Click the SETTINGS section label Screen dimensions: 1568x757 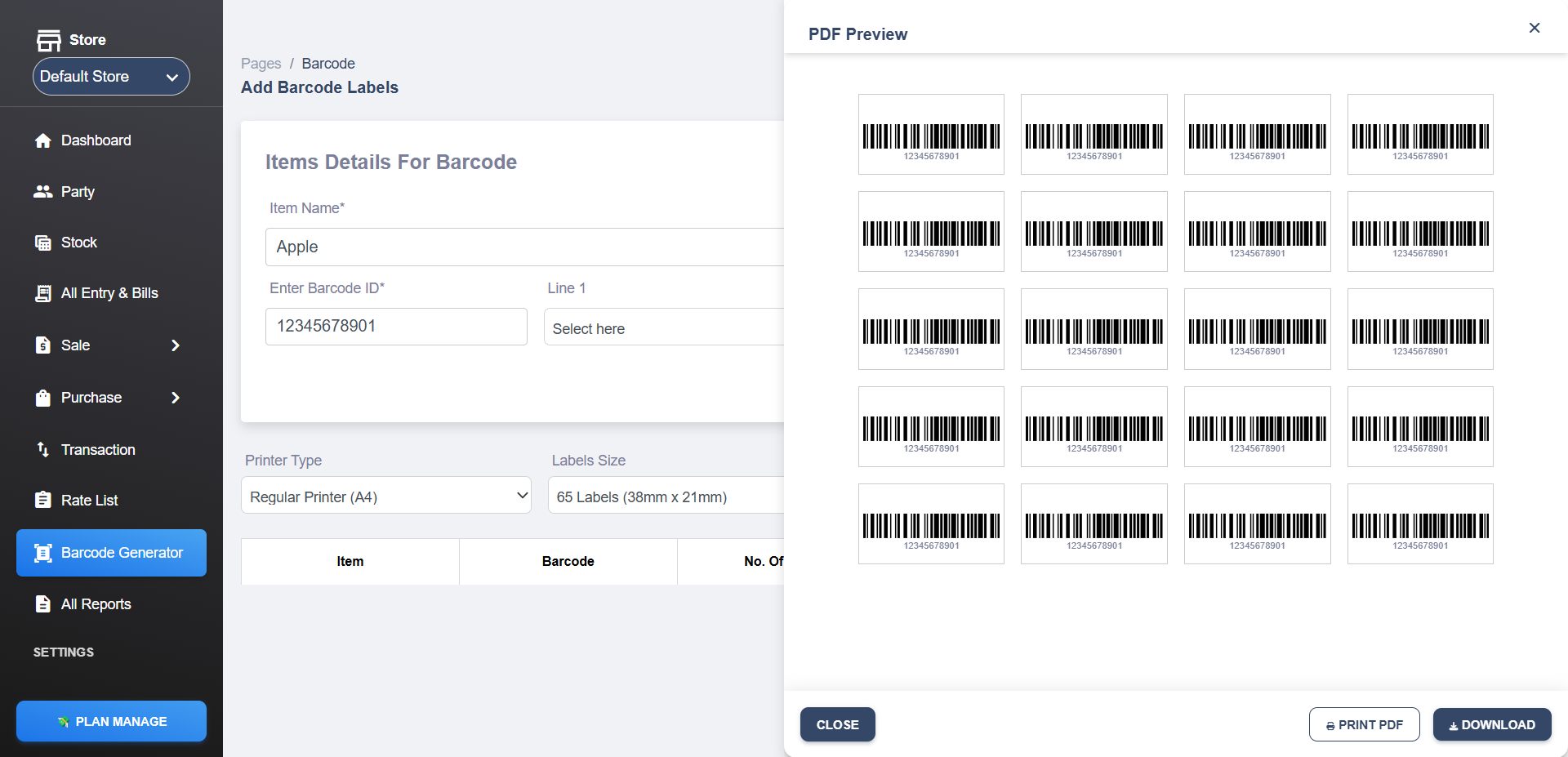pyautogui.click(x=64, y=652)
